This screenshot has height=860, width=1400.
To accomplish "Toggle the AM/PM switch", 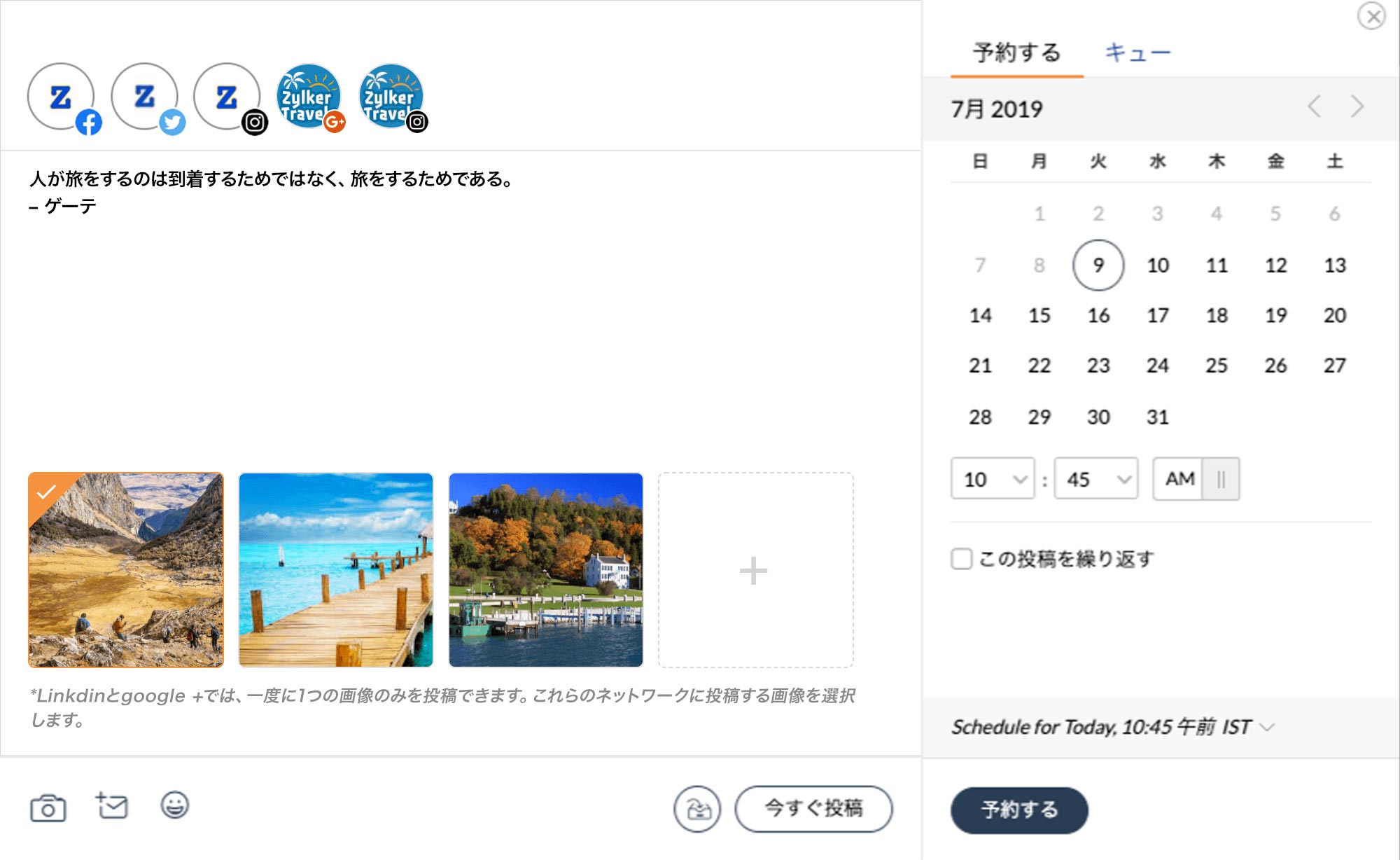I will [x=1196, y=479].
